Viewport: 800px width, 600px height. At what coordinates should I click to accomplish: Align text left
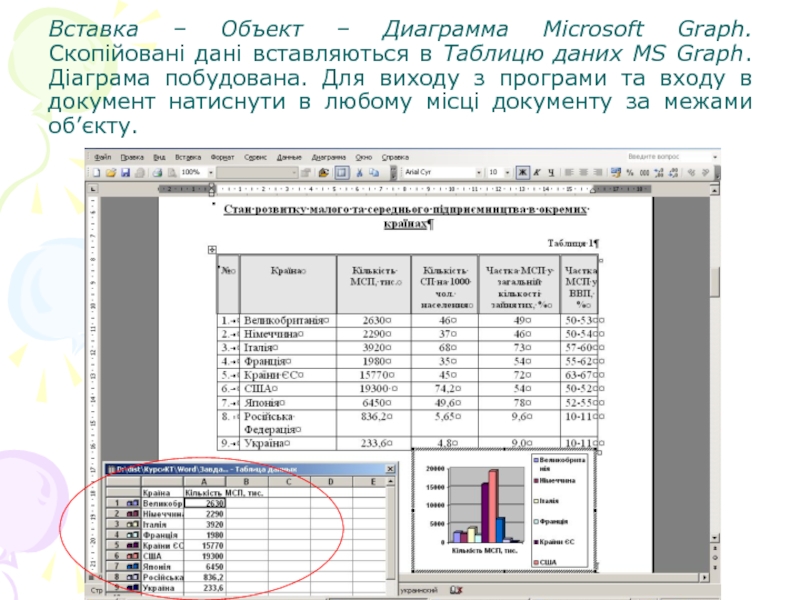click(569, 173)
